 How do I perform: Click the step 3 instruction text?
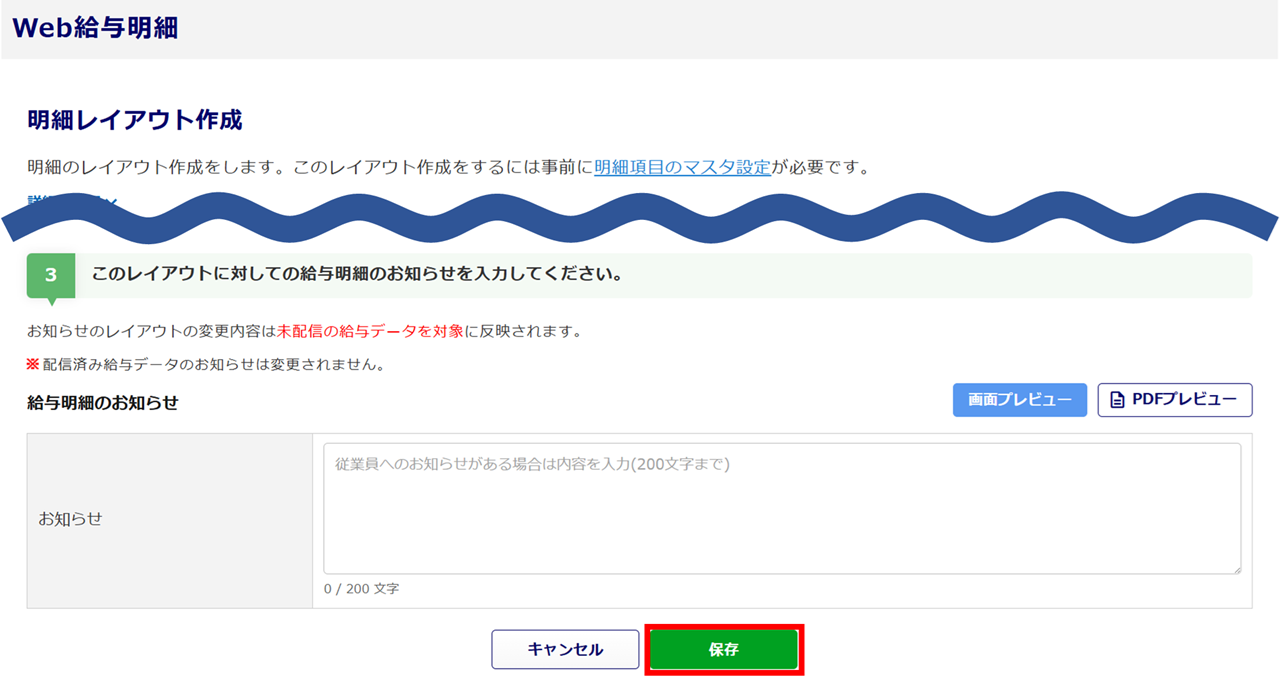pyautogui.click(x=357, y=274)
